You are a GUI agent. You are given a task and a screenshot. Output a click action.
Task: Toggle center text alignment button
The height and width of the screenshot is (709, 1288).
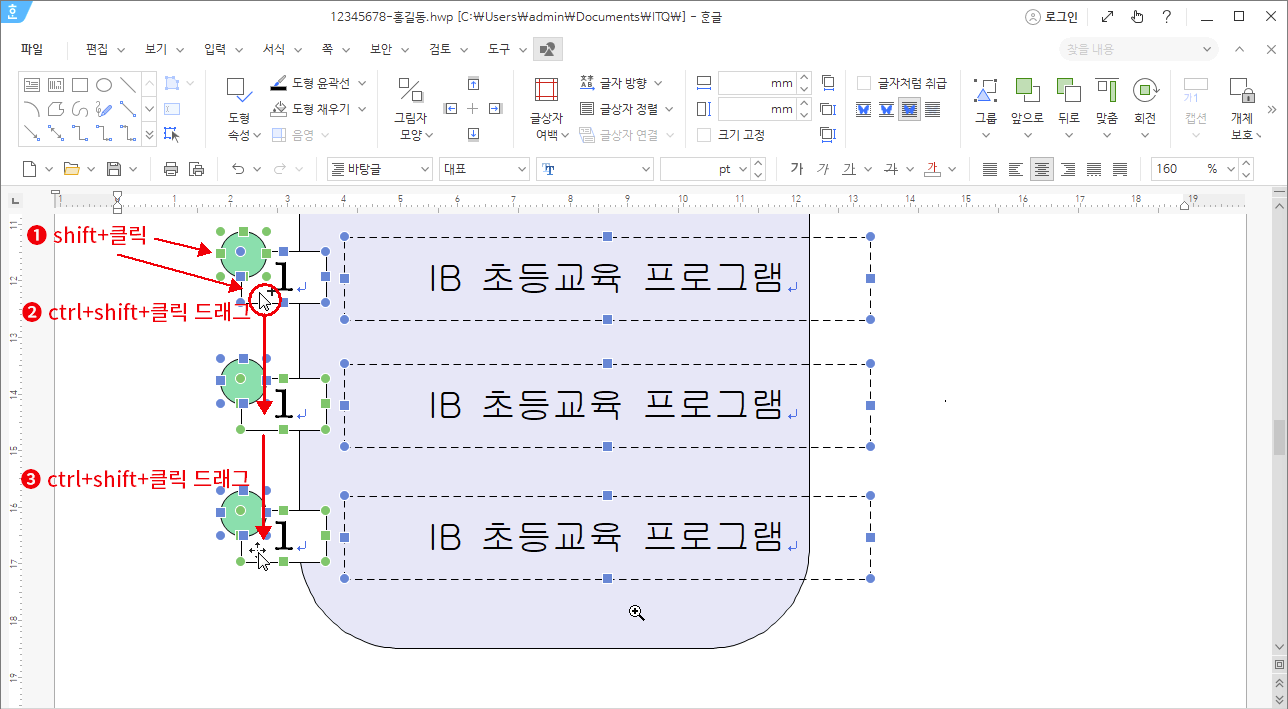(x=1042, y=169)
